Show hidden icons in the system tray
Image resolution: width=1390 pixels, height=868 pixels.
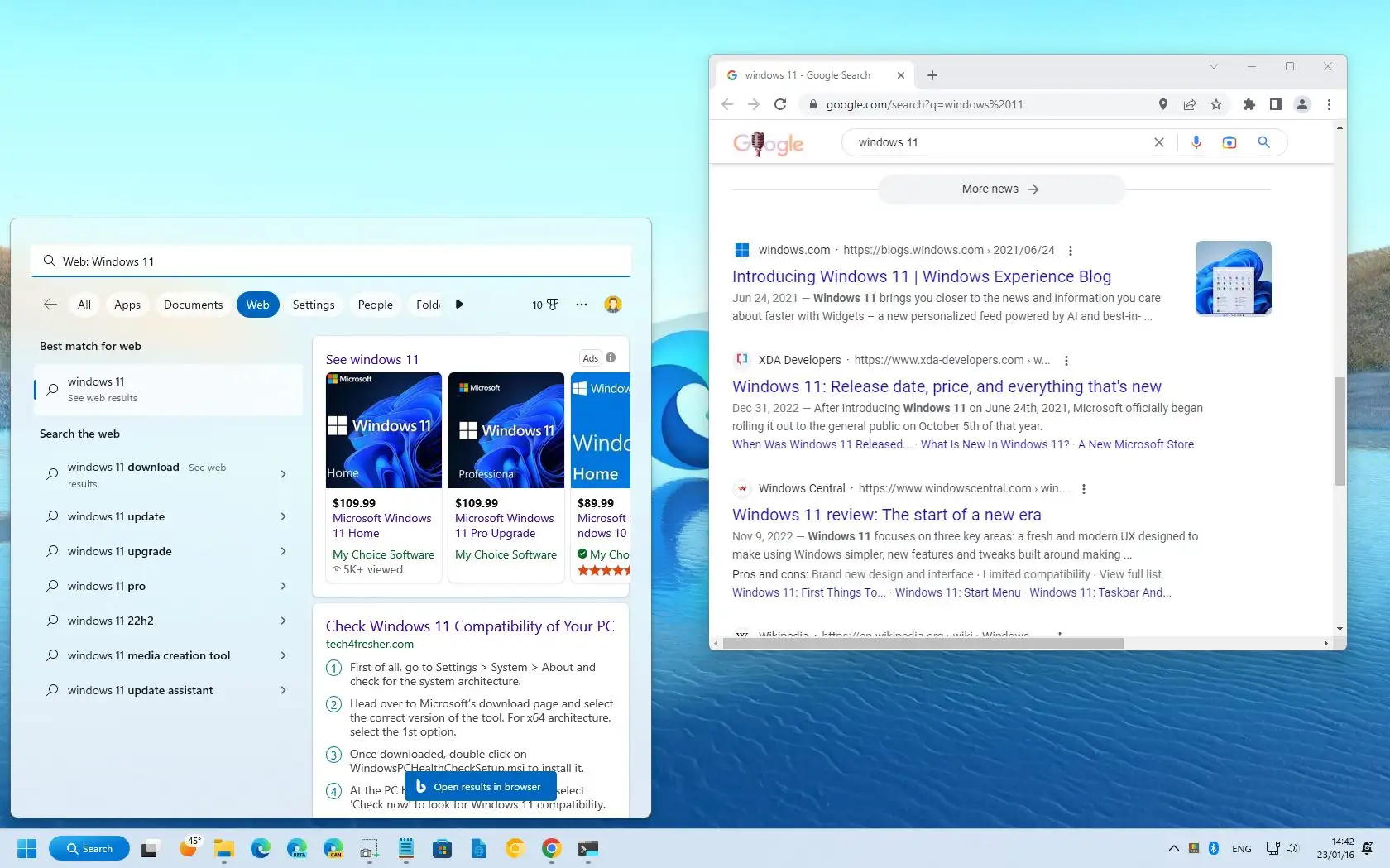pos(1173,848)
